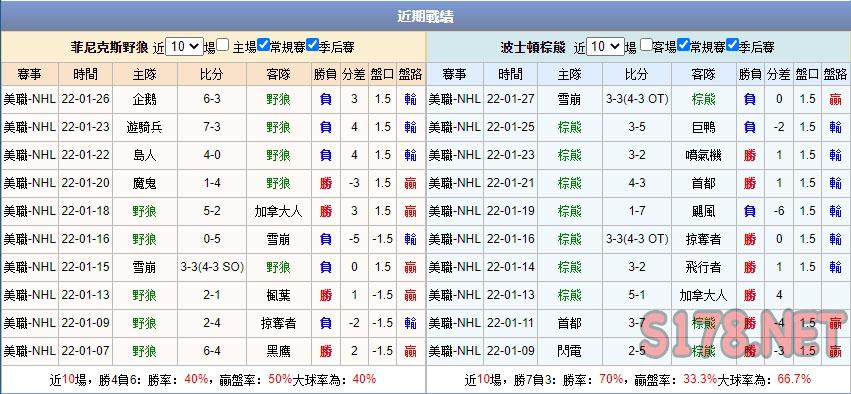The height and width of the screenshot is (394, 851).
Task: Open the 颶風 away team link
Action: [703, 211]
